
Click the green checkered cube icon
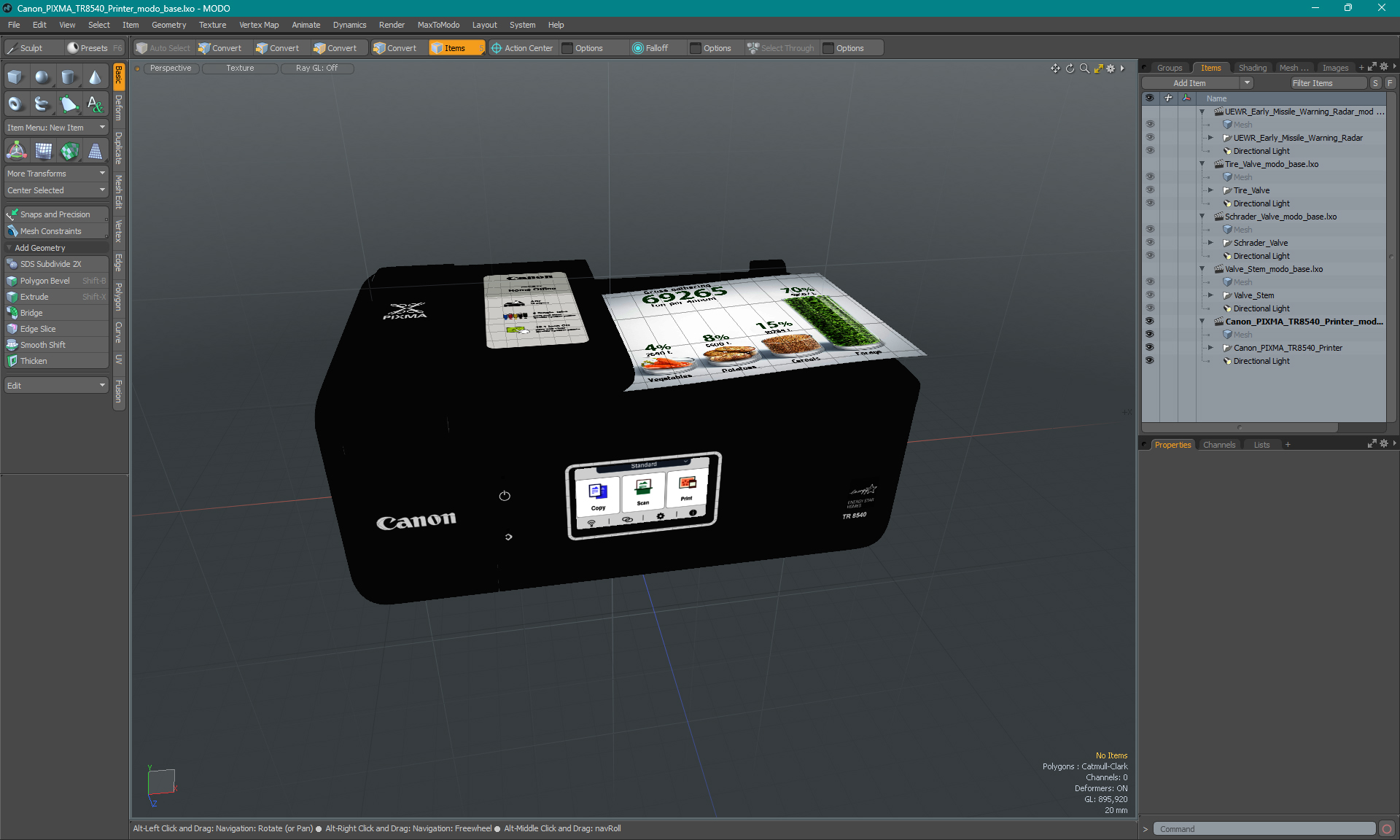coord(70,151)
